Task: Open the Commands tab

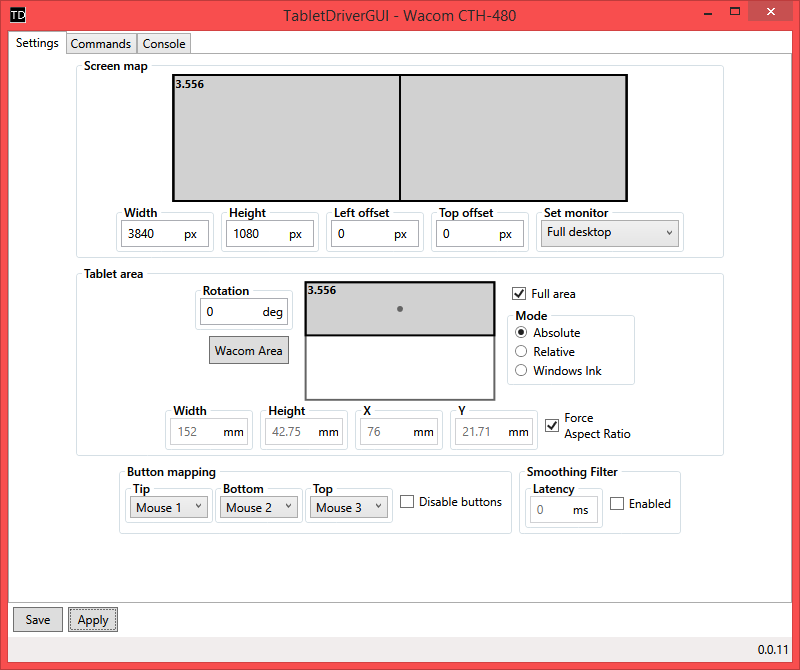Action: pyautogui.click(x=101, y=44)
